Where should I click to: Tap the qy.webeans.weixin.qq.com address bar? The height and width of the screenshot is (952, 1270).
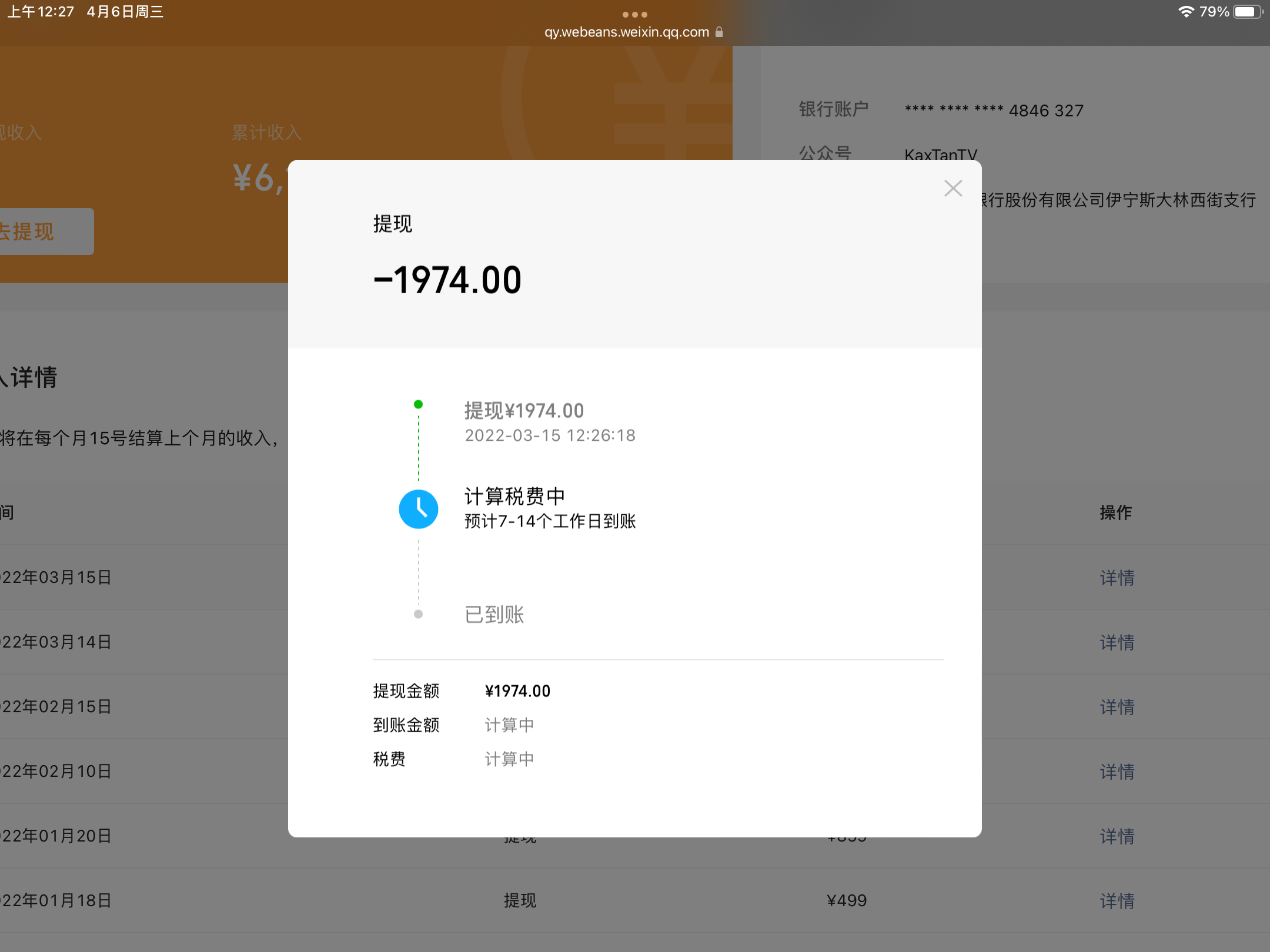627,32
